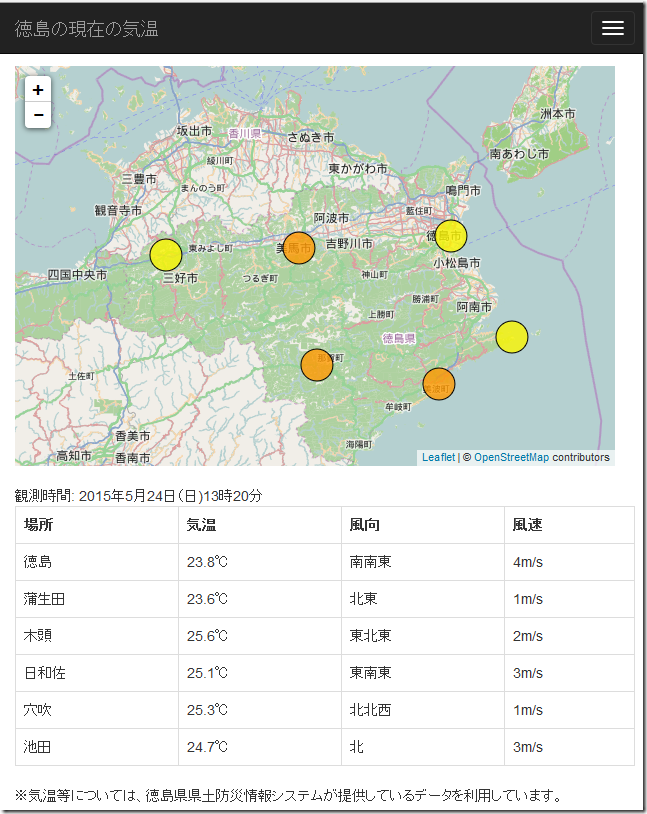This screenshot has width=647, height=814.
Task: Select the 穴吹 location cell
Action: [x=97, y=710]
